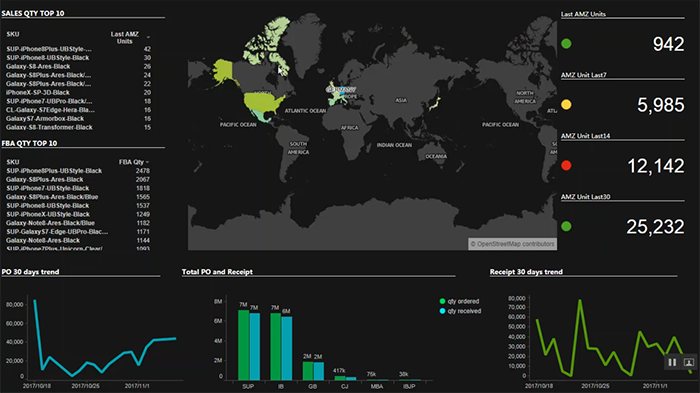Open OpenStreetMap contributors link
This screenshot has height=393, width=700.
512,244
